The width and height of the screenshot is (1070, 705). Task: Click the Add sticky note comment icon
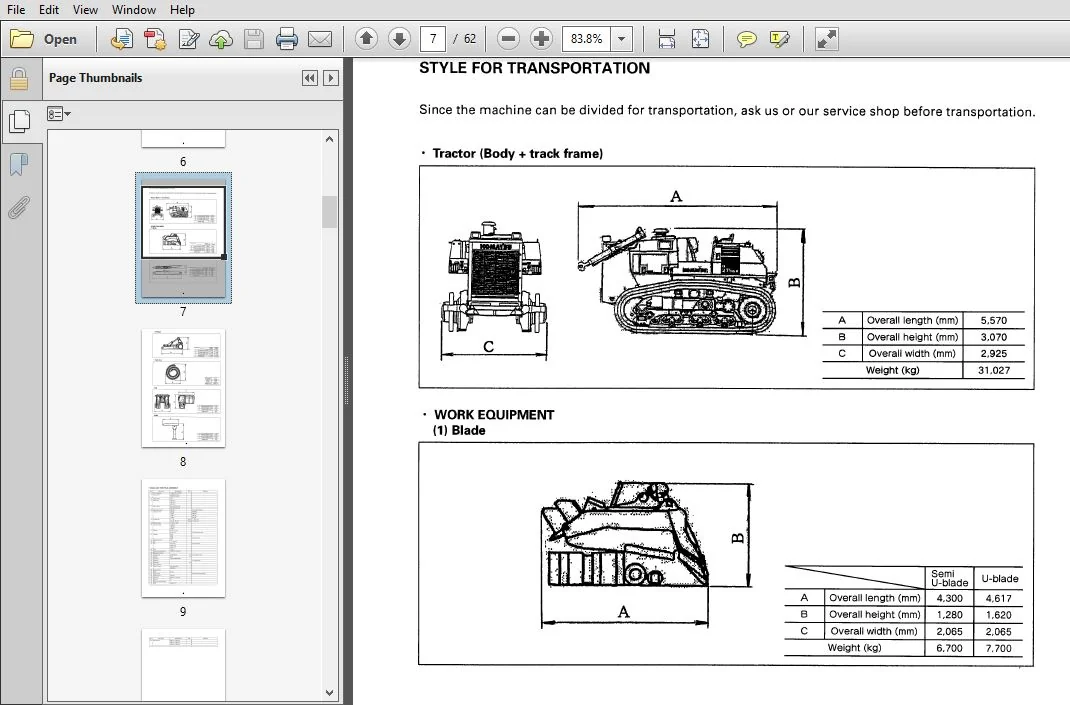point(747,39)
